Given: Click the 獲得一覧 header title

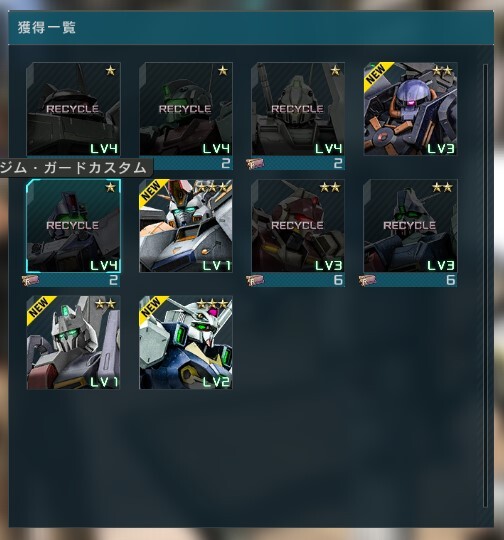Looking at the screenshot, I should [47, 28].
